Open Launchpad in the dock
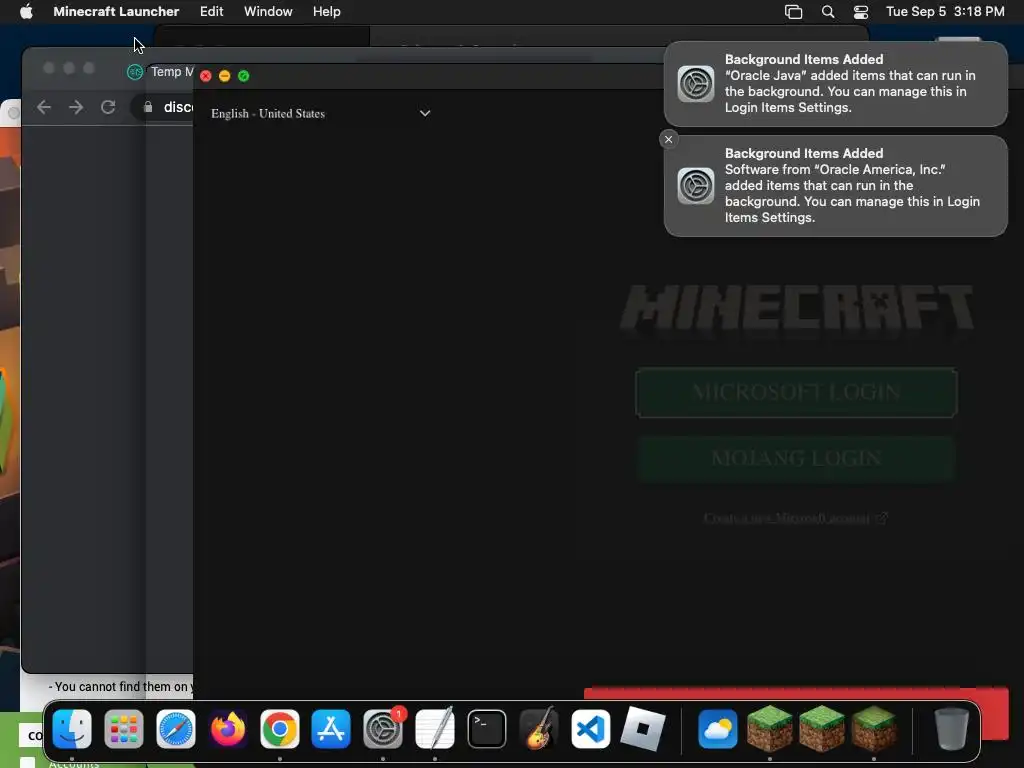The width and height of the screenshot is (1024, 768). tap(123, 729)
